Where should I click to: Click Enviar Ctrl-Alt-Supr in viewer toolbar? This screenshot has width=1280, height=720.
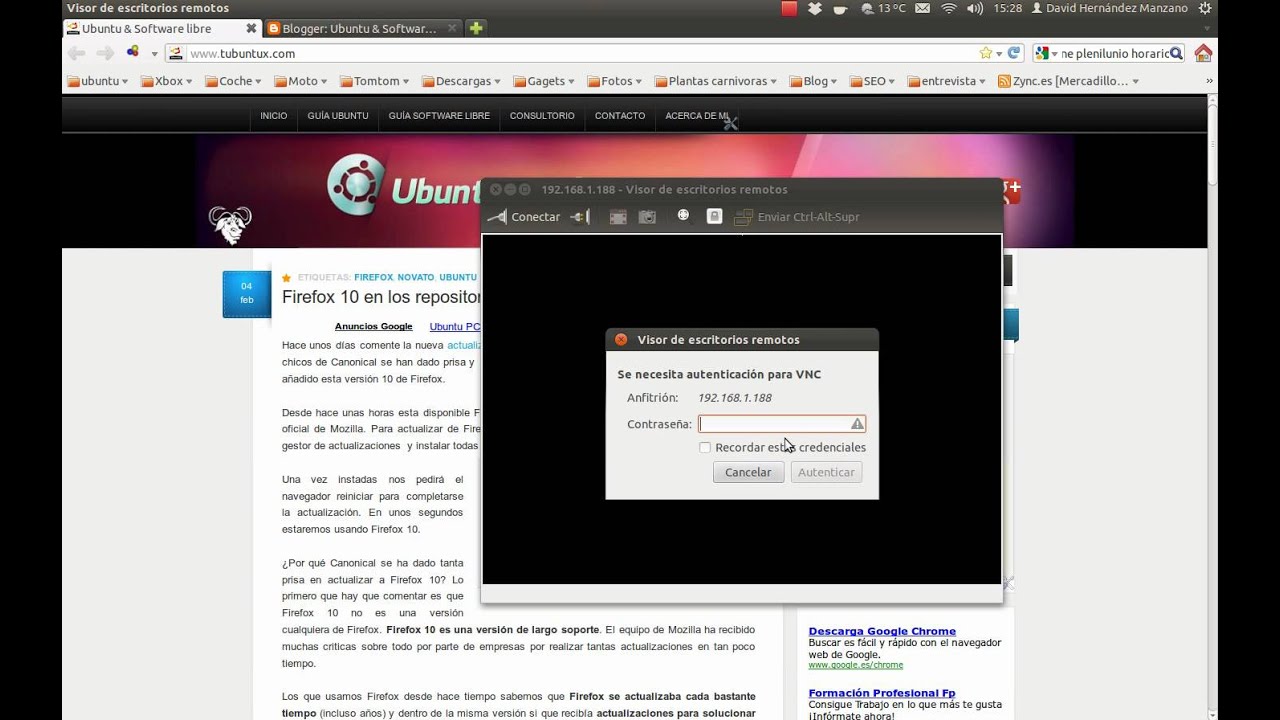pos(797,217)
